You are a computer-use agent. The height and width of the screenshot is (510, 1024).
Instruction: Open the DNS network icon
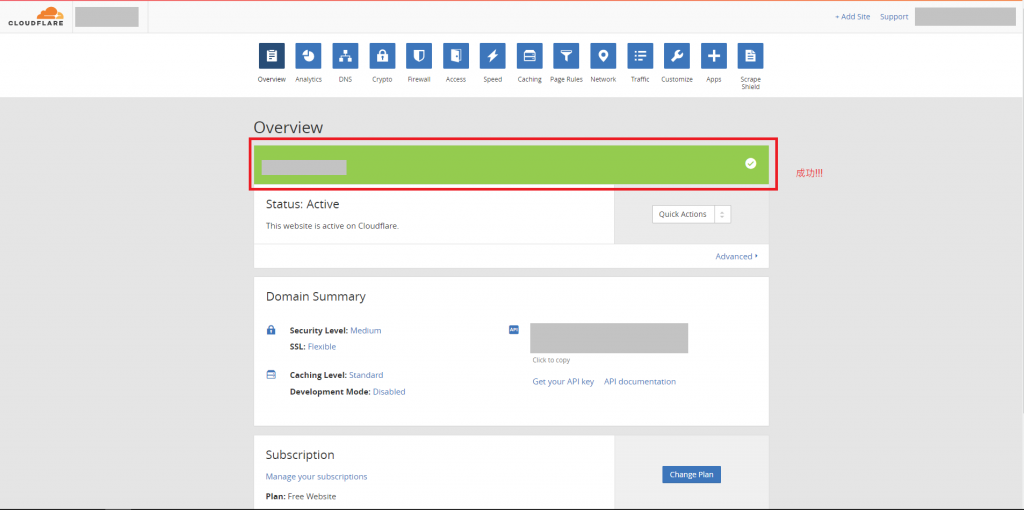345,56
